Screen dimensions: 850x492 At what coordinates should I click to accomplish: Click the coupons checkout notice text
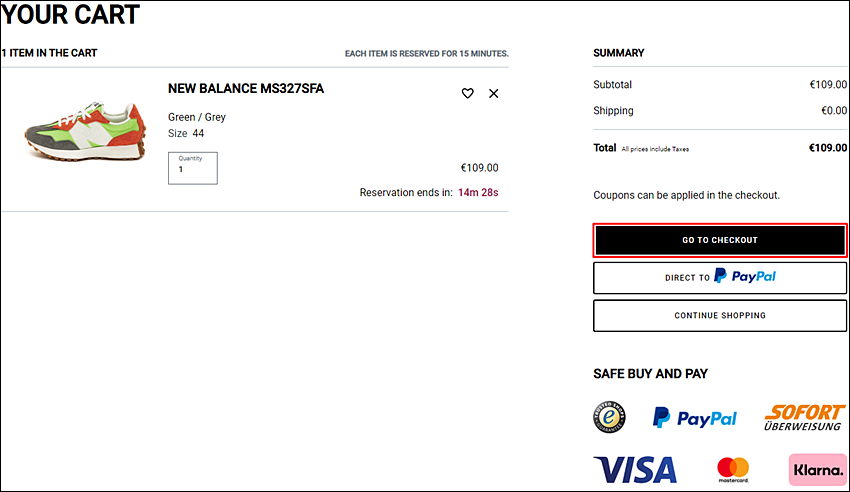(686, 195)
